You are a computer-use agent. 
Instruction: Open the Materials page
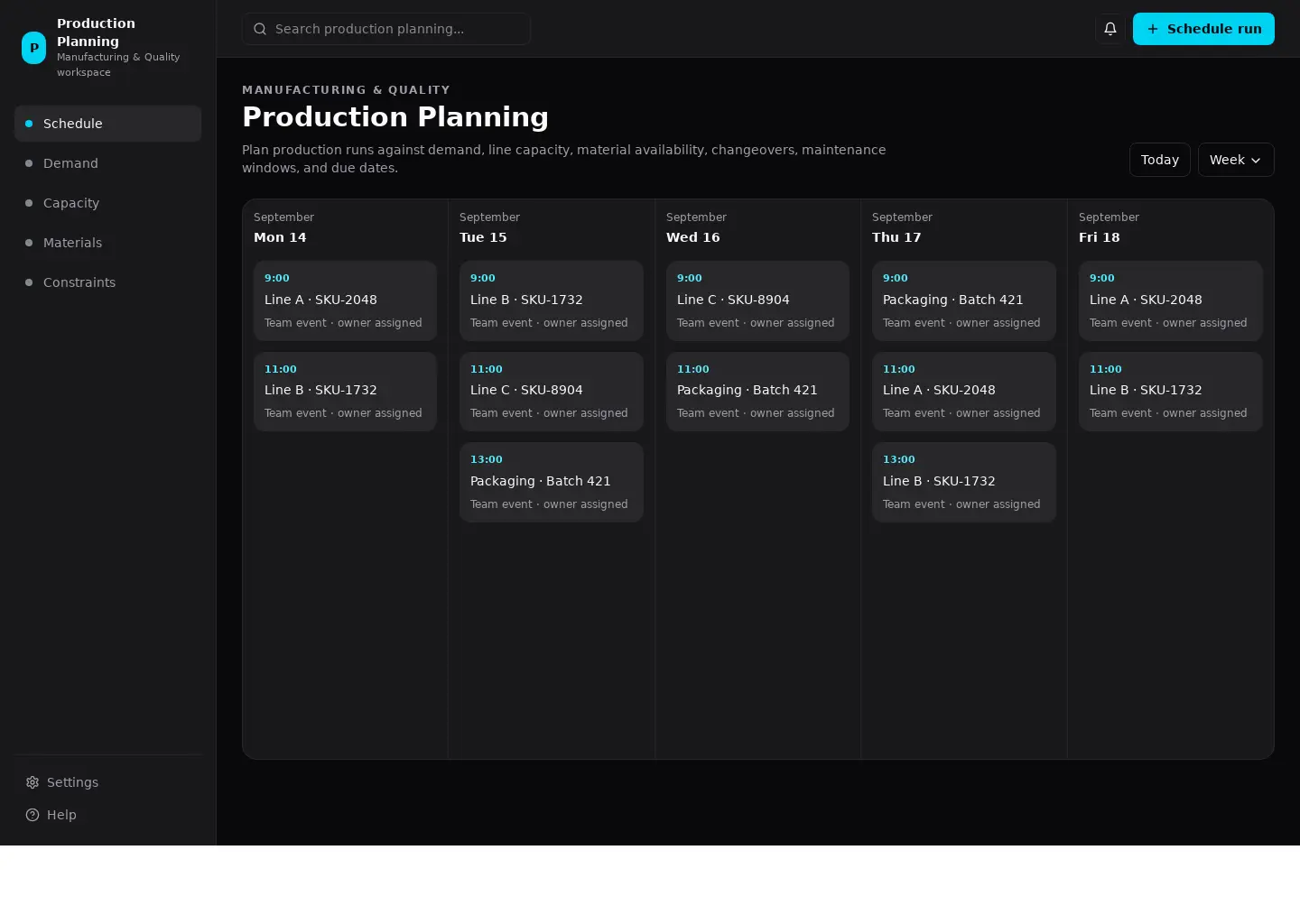[107, 243]
